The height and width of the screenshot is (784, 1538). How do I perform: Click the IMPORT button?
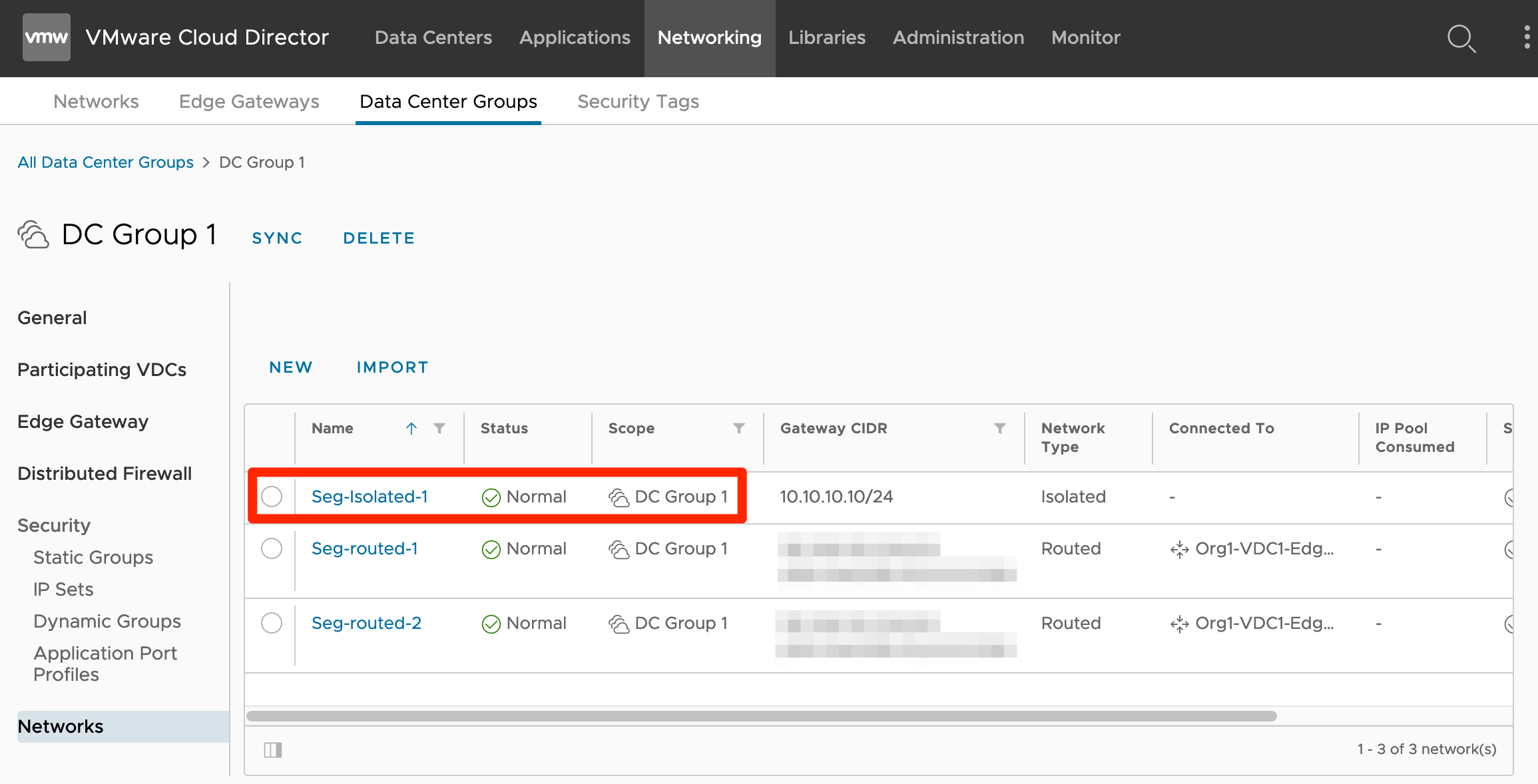point(392,367)
